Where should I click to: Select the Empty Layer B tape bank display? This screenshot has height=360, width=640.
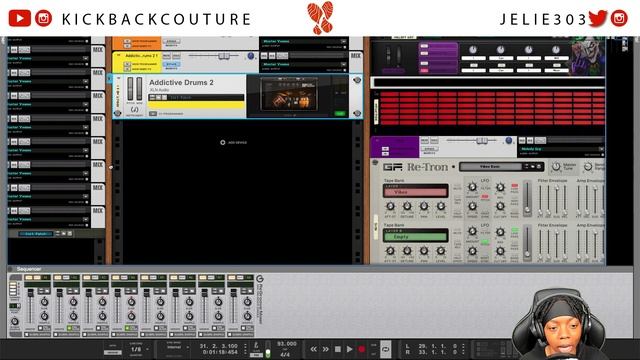416,236
